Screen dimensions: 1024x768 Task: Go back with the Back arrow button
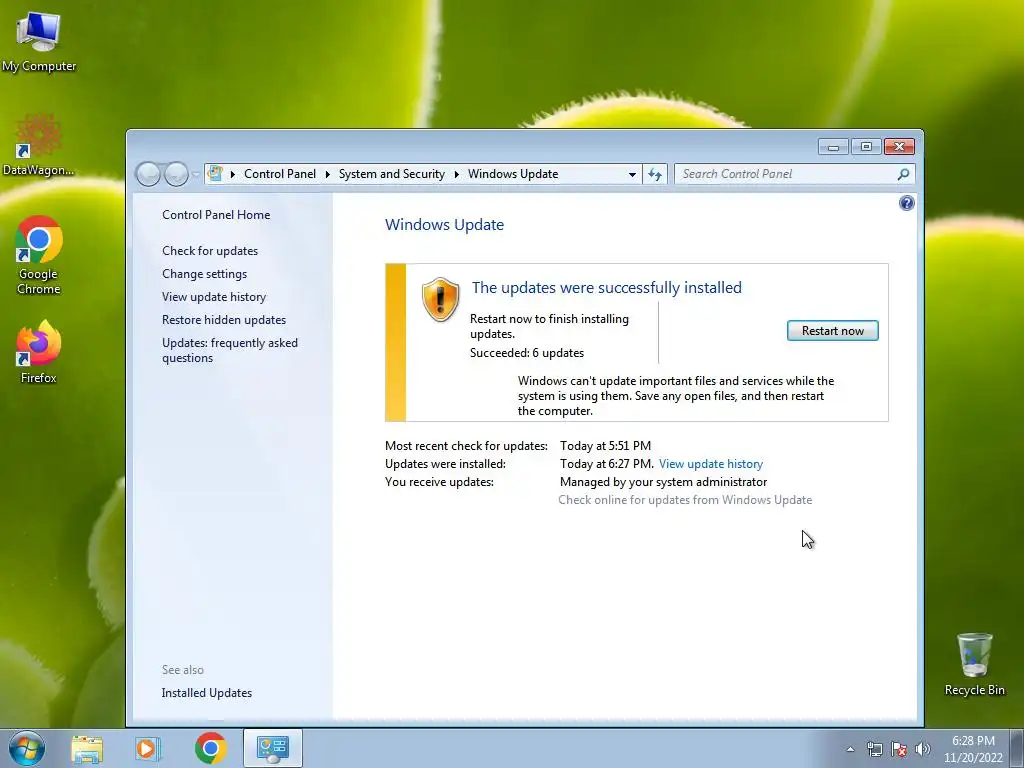click(x=148, y=174)
